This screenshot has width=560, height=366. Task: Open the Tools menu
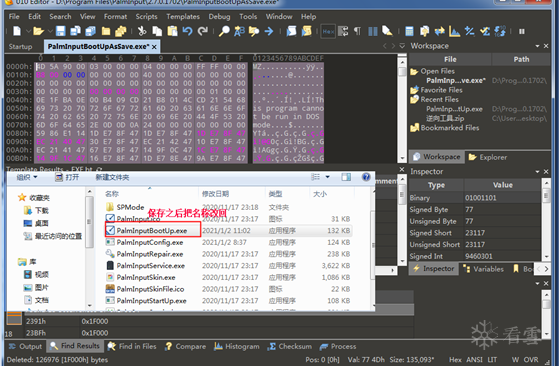(248, 16)
